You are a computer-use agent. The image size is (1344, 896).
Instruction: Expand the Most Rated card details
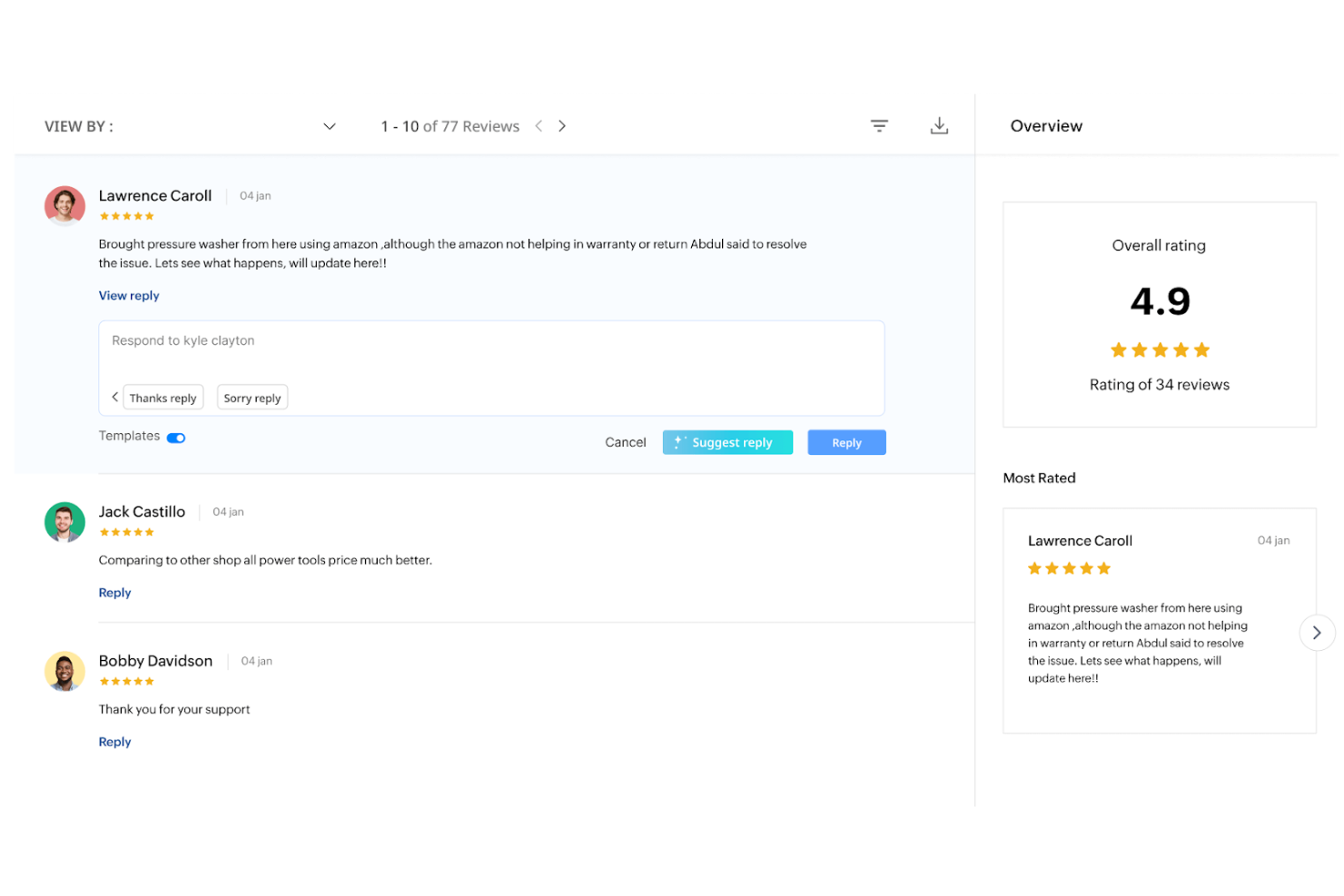click(x=1317, y=632)
